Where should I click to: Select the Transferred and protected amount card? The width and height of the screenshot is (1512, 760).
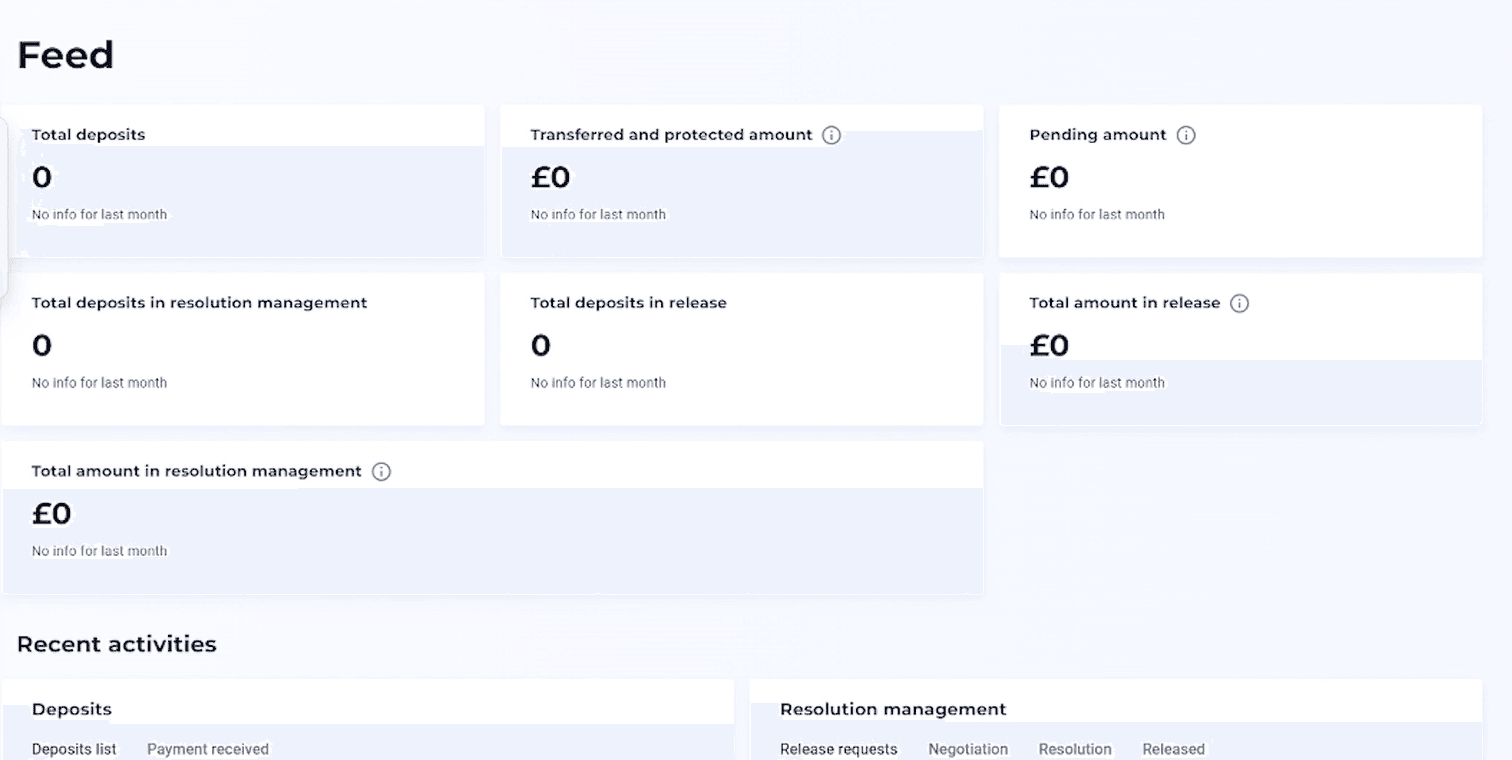[x=741, y=181]
